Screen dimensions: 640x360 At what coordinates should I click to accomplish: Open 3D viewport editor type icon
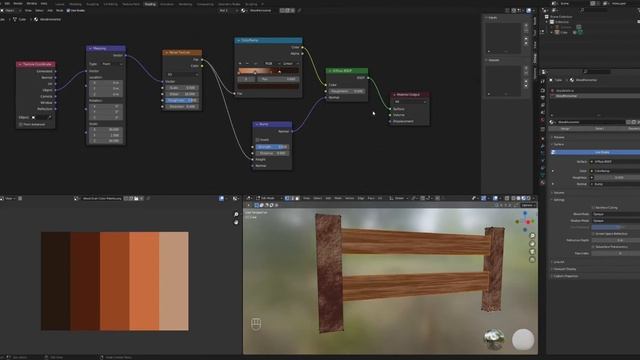[249, 198]
